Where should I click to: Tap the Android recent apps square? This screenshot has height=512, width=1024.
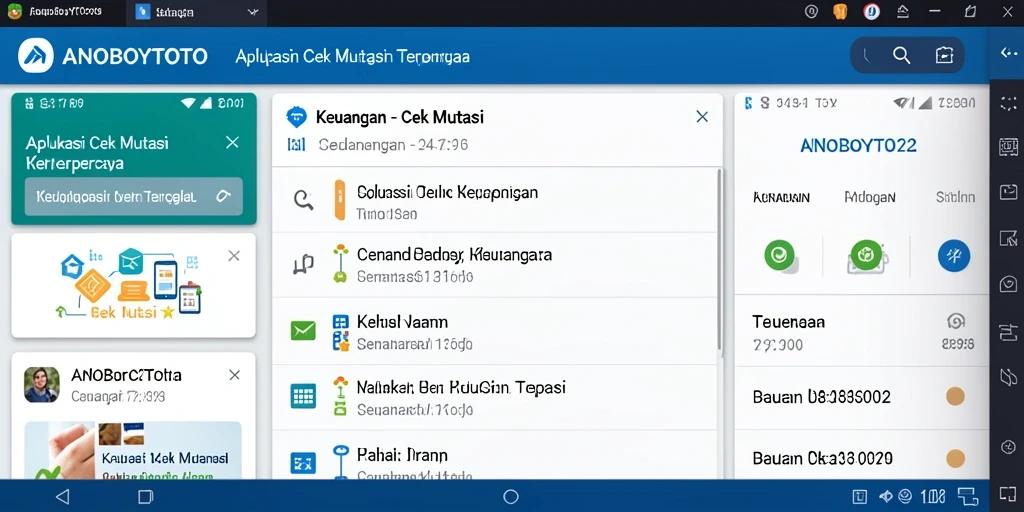click(x=145, y=496)
